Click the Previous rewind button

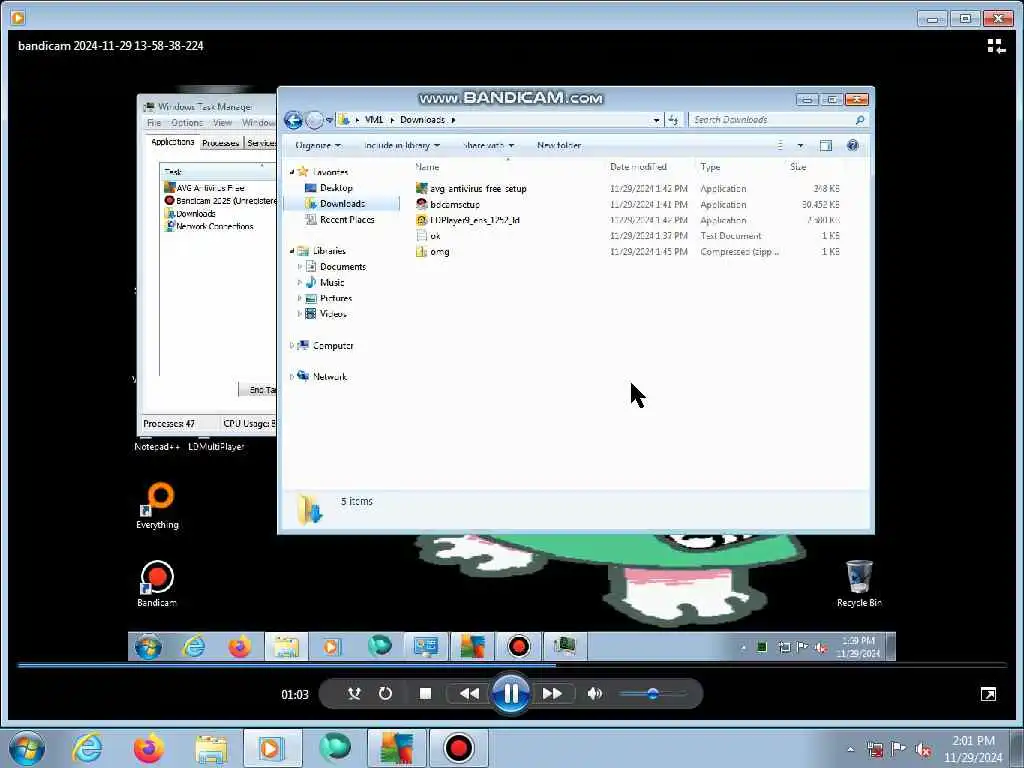468,694
